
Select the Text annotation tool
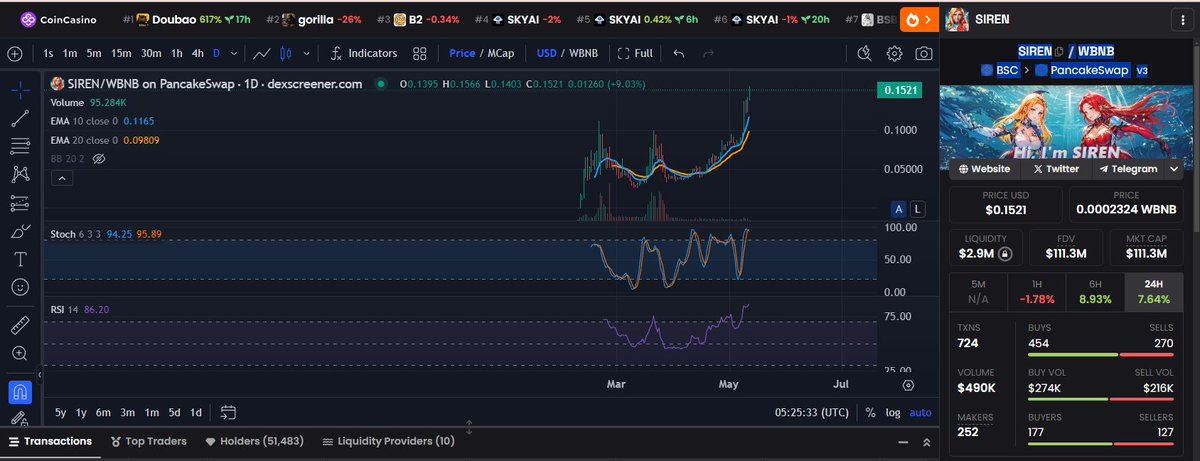(19, 259)
